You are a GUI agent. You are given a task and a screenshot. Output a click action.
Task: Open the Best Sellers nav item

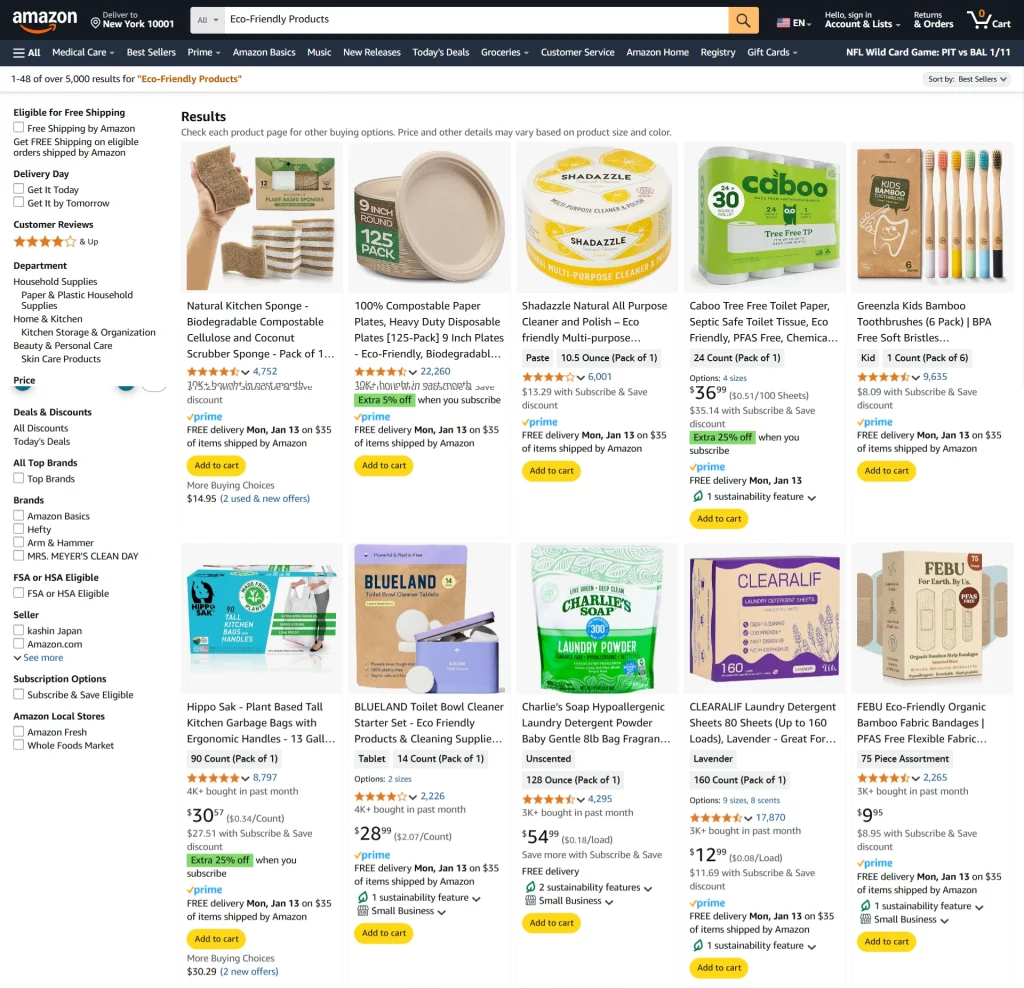tap(151, 52)
